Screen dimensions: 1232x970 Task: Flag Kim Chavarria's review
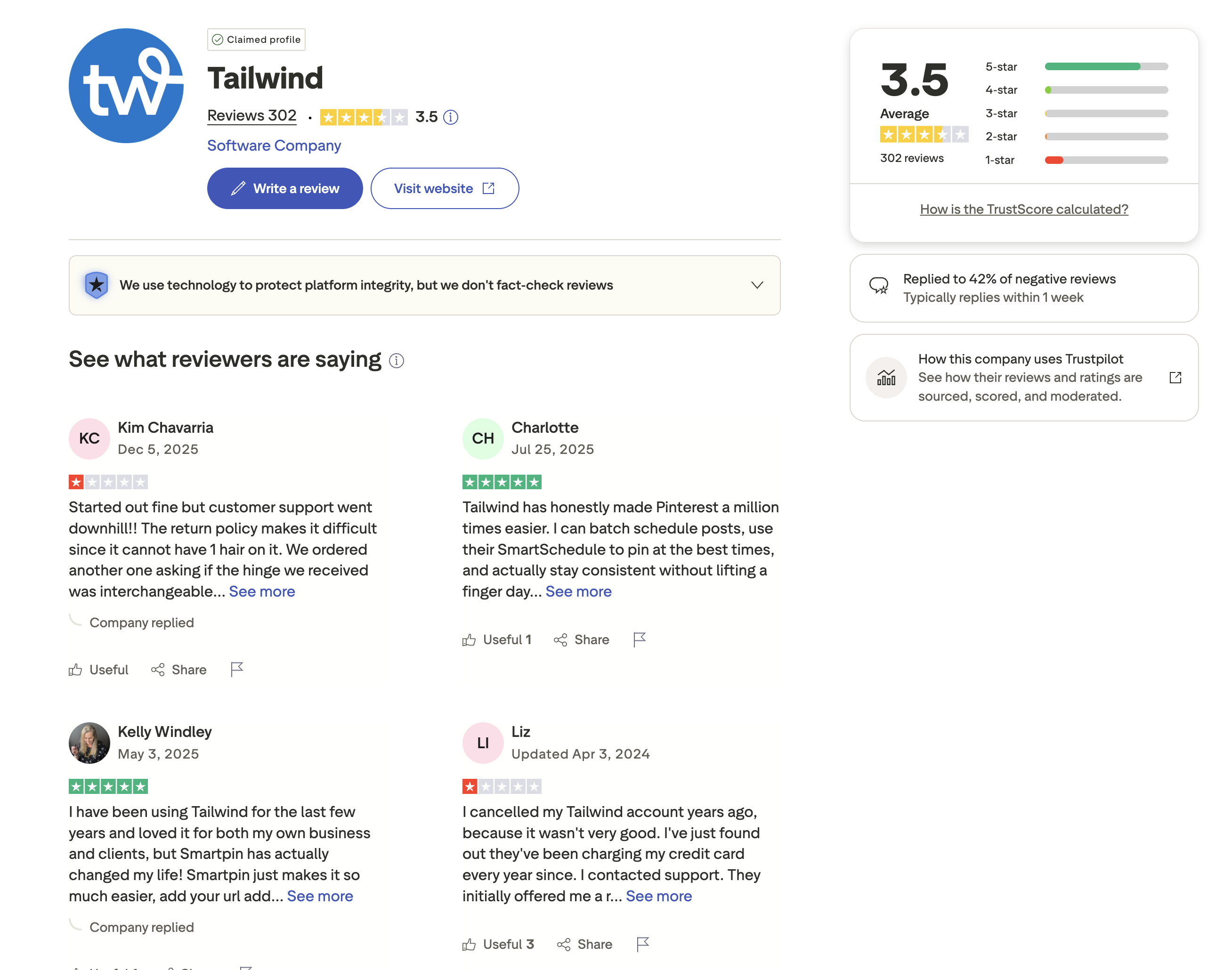pyautogui.click(x=237, y=669)
